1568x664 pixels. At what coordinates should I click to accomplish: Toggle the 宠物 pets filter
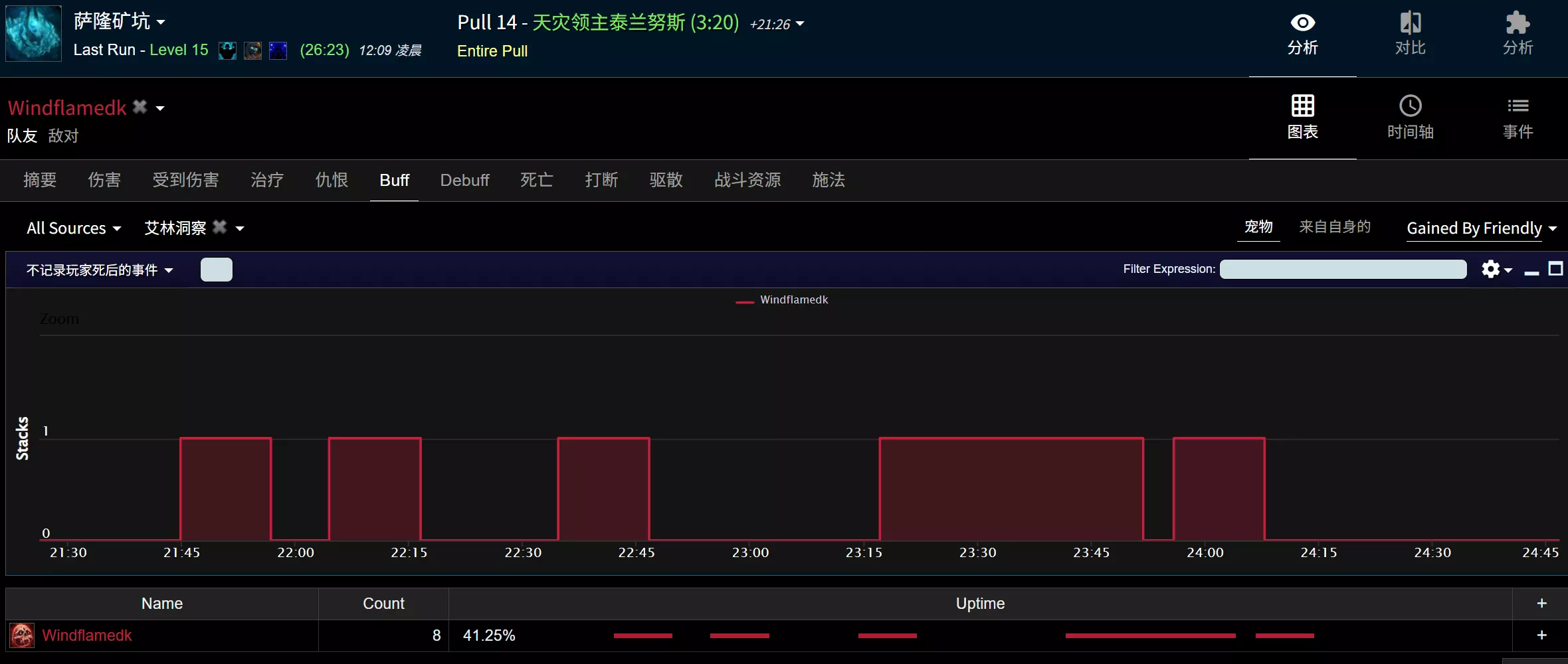1258,227
